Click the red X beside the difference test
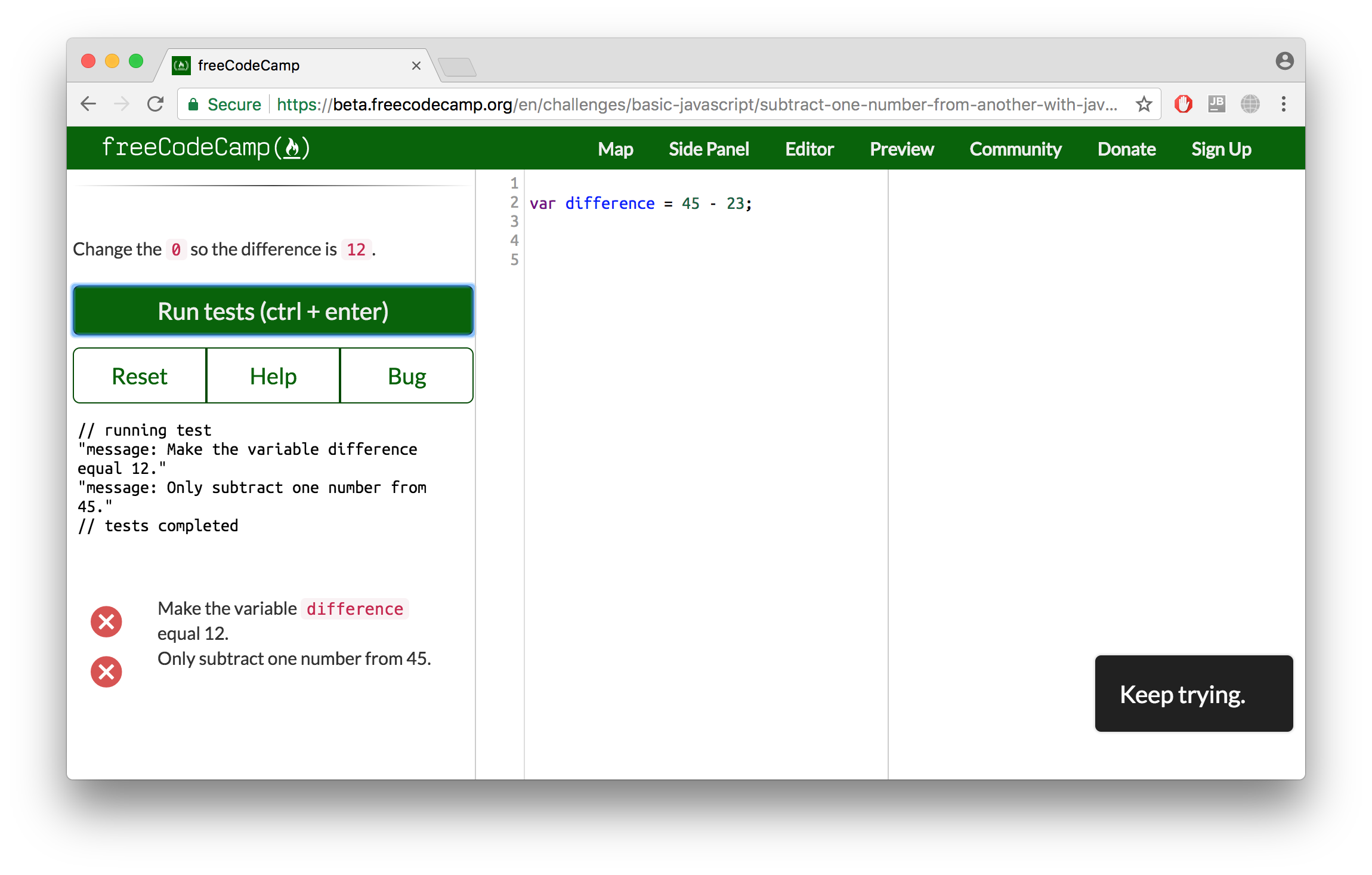Viewport: 1372px width, 875px height. point(106,621)
